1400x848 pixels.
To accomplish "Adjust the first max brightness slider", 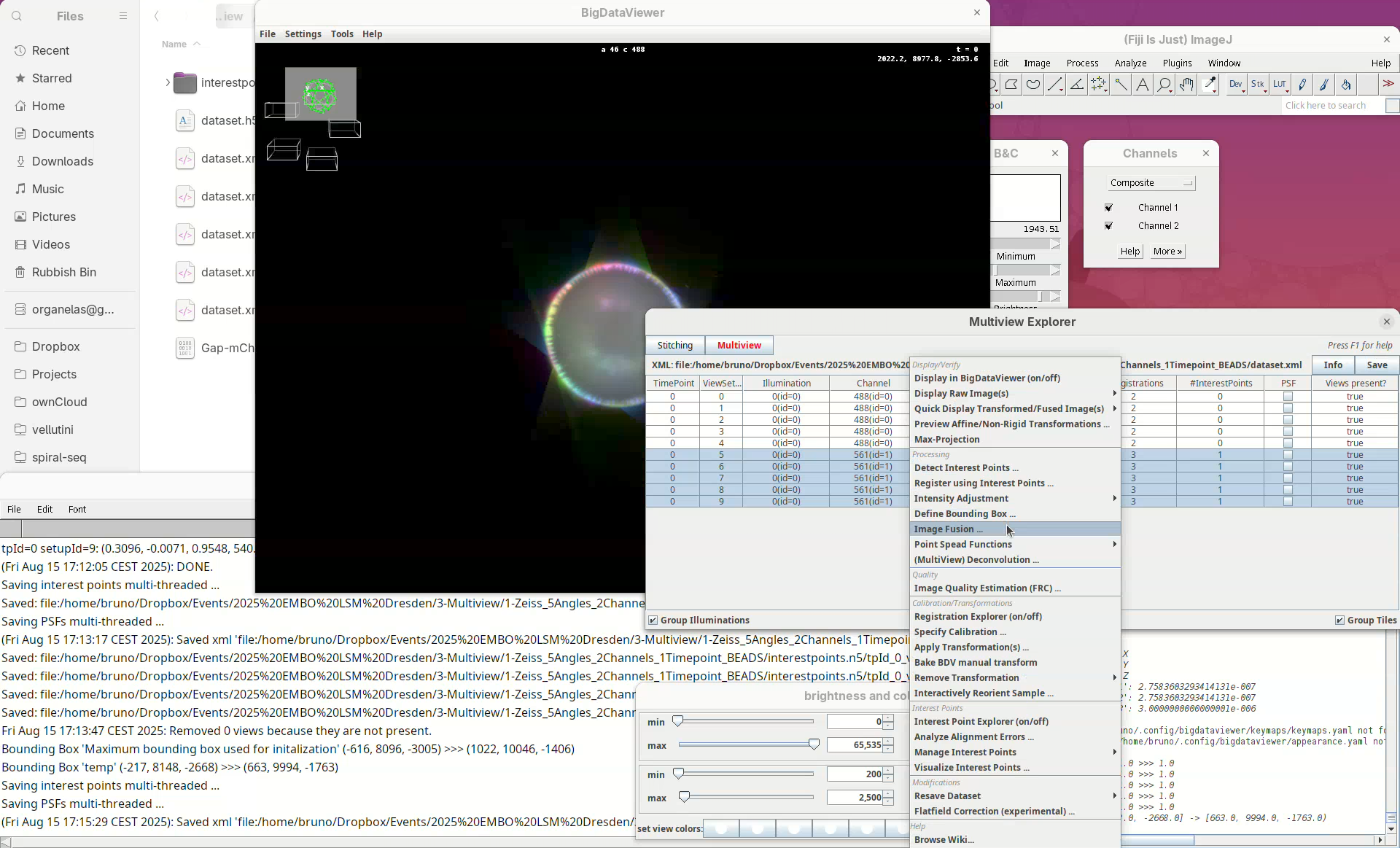I will tap(814, 744).
